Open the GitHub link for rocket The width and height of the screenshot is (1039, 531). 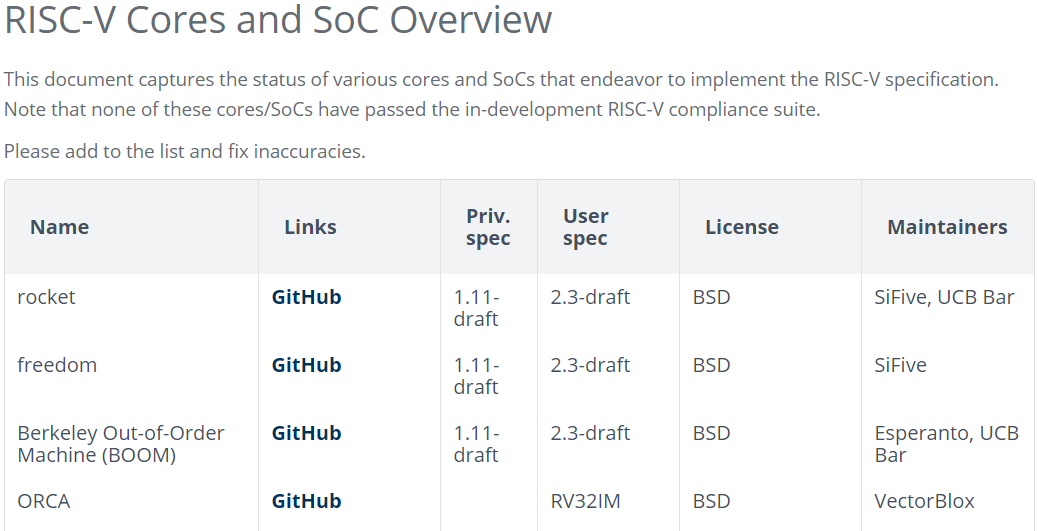(x=306, y=297)
